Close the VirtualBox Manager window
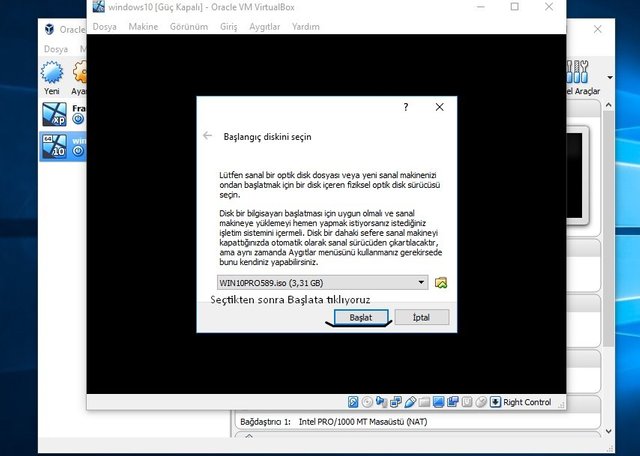The height and width of the screenshot is (456, 640). click(598, 29)
